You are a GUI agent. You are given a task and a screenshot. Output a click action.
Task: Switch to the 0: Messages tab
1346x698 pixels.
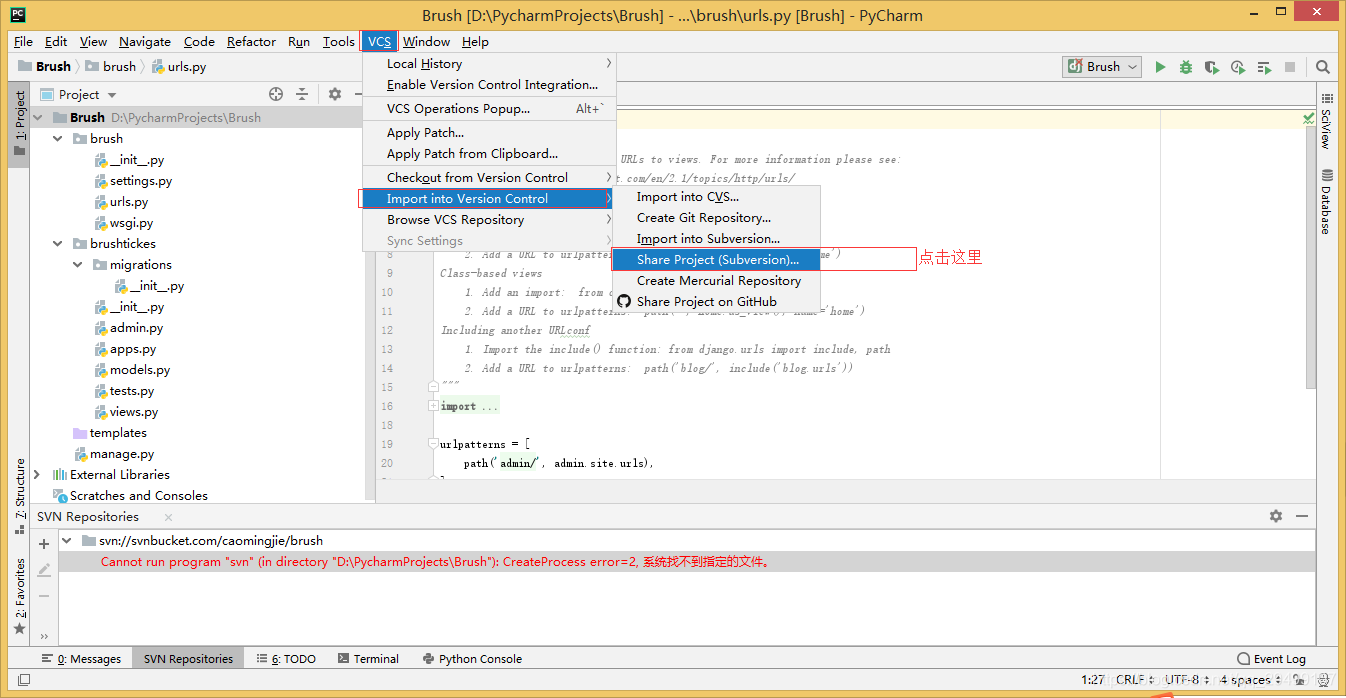coord(81,659)
